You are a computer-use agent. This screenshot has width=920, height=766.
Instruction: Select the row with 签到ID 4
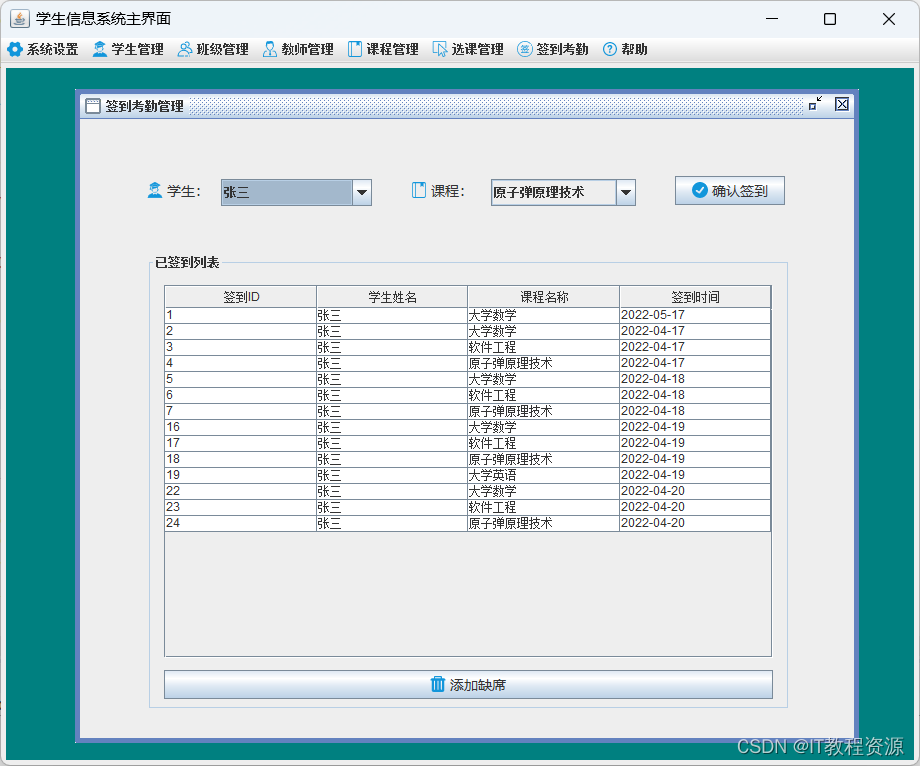tap(468, 363)
